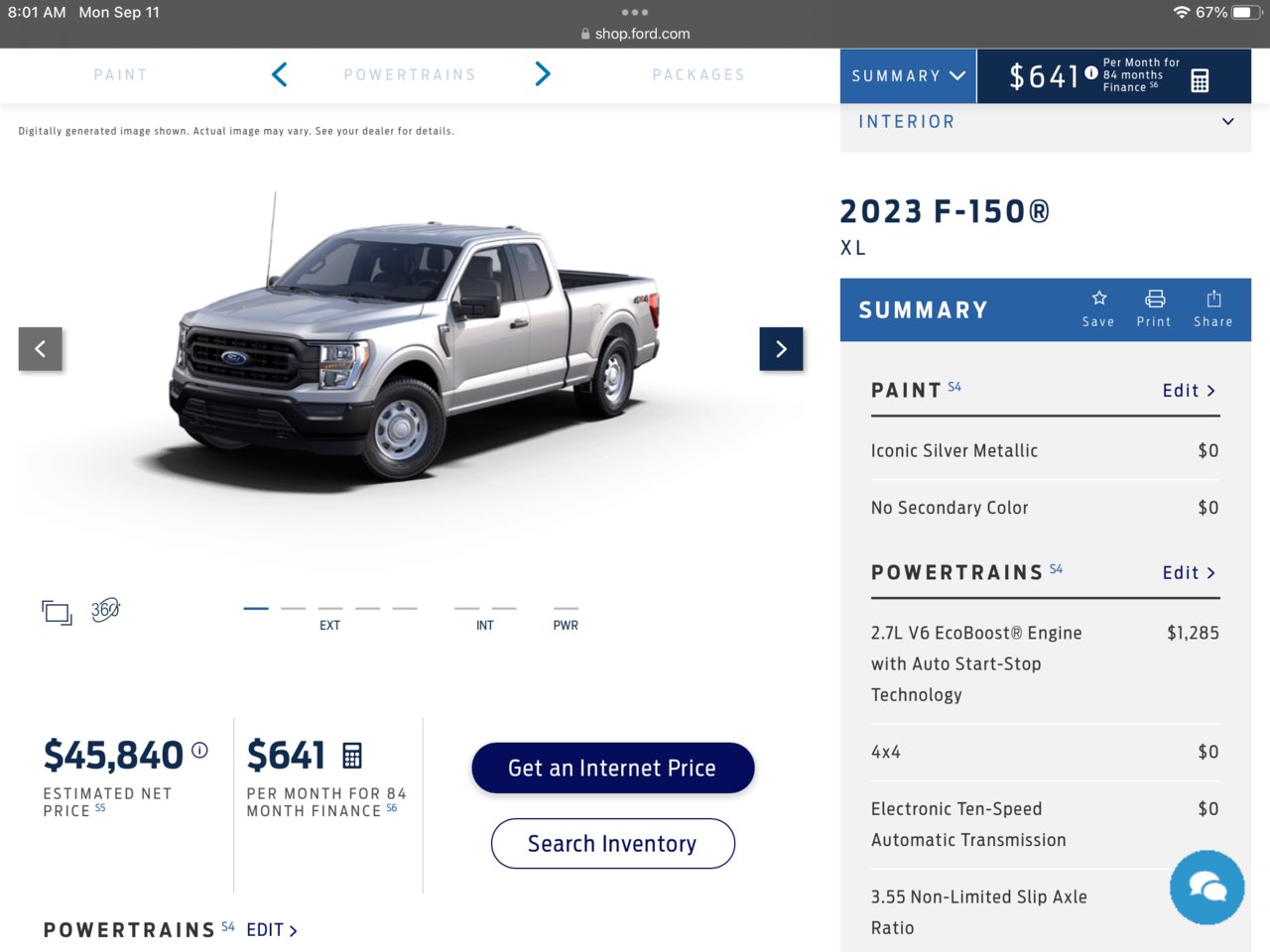Image resolution: width=1270 pixels, height=952 pixels.
Task: Edit the Paint selection in summary
Action: point(1189,391)
